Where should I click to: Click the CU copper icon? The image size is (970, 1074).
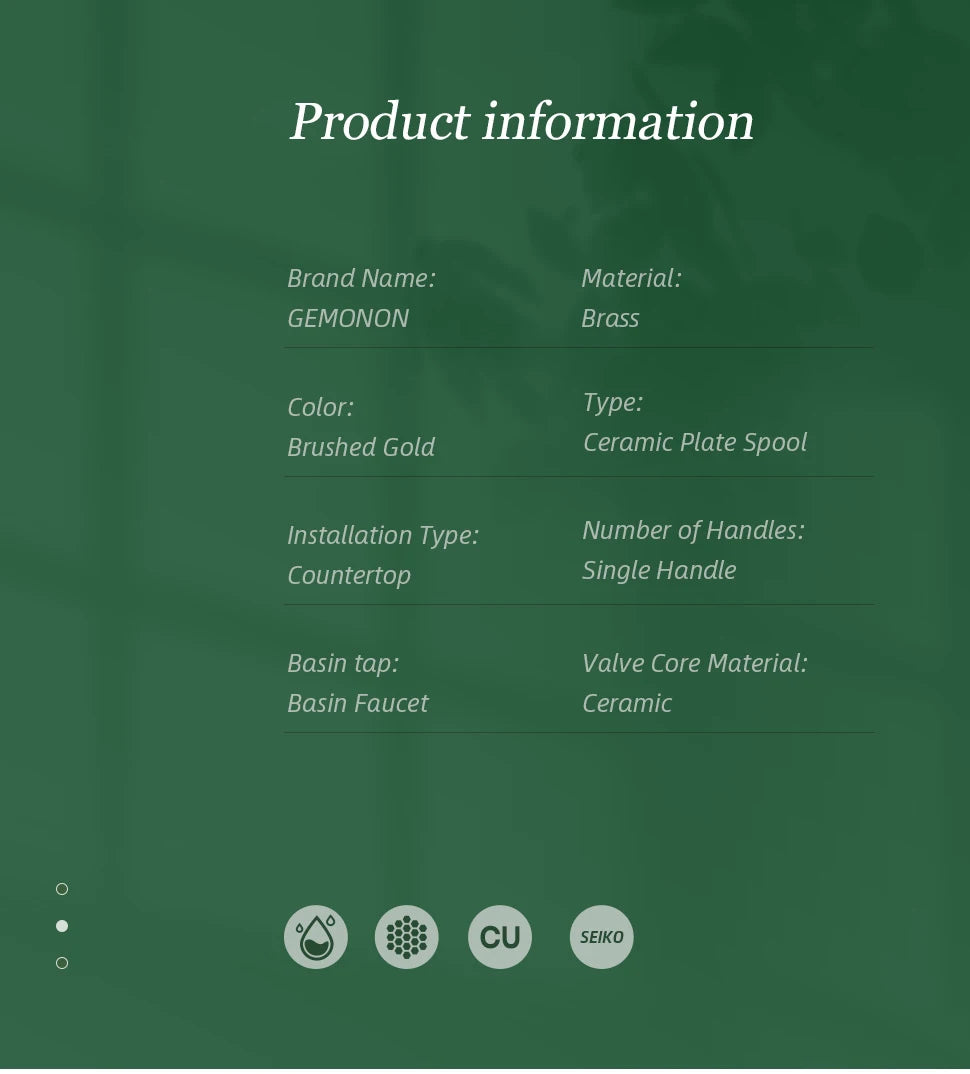(500, 937)
